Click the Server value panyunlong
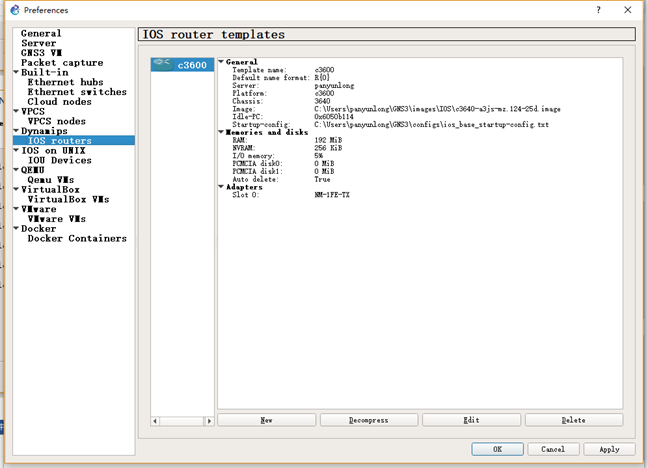 pos(334,86)
